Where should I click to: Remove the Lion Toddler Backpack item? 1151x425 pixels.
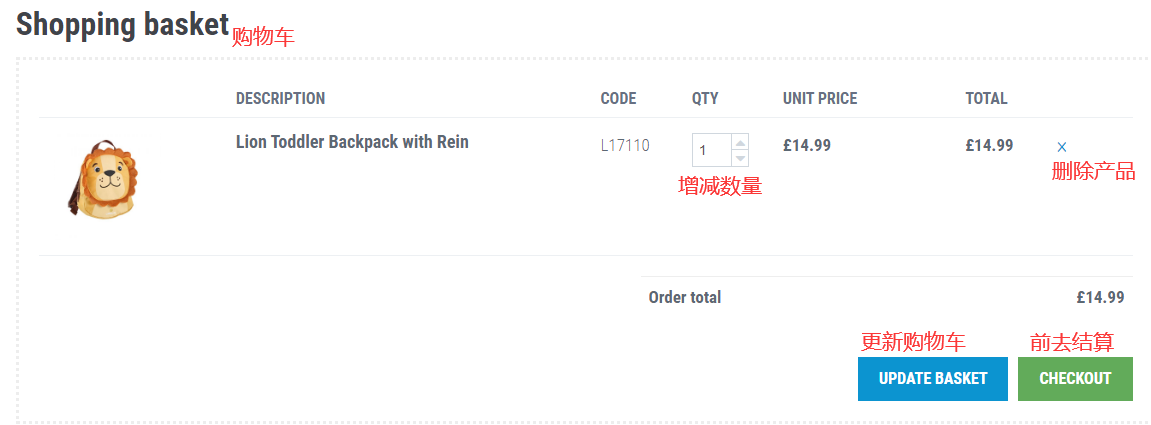point(1062,147)
